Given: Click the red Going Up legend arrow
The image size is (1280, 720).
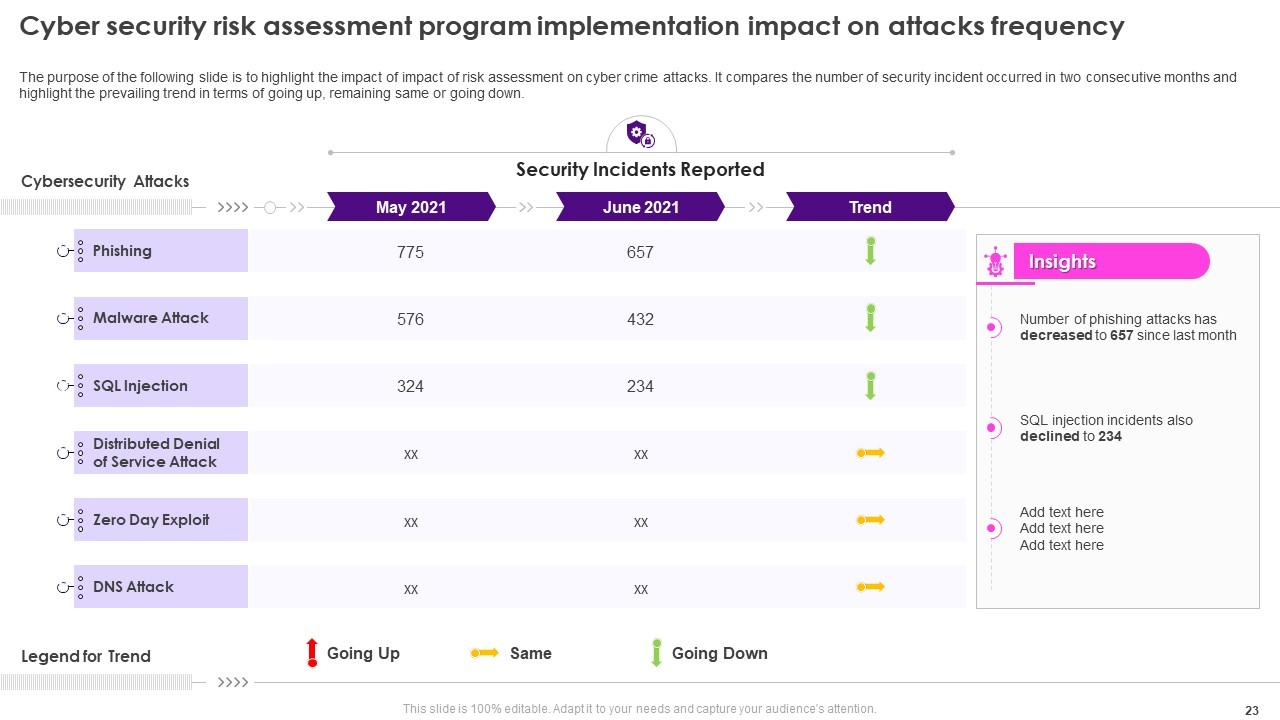Looking at the screenshot, I should click(312, 653).
